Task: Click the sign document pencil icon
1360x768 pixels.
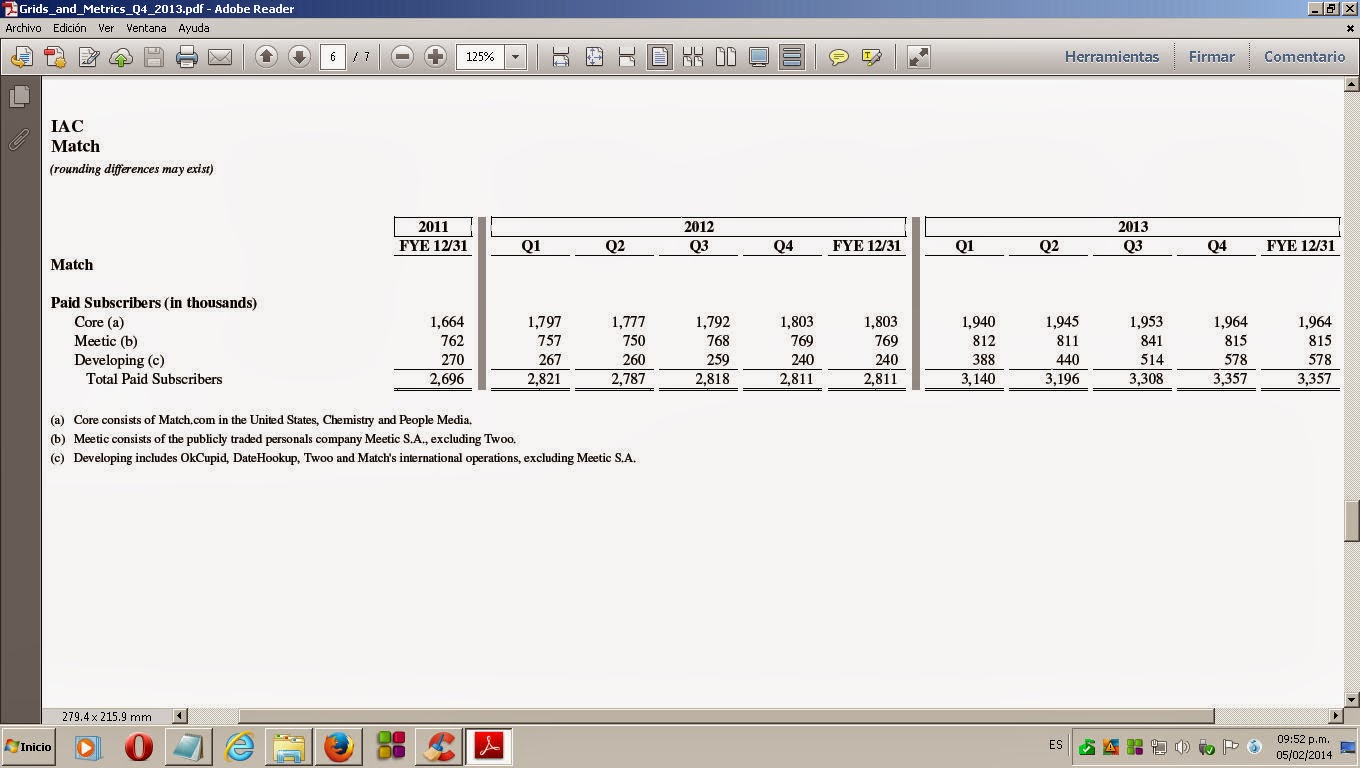Action: pyautogui.click(x=88, y=57)
